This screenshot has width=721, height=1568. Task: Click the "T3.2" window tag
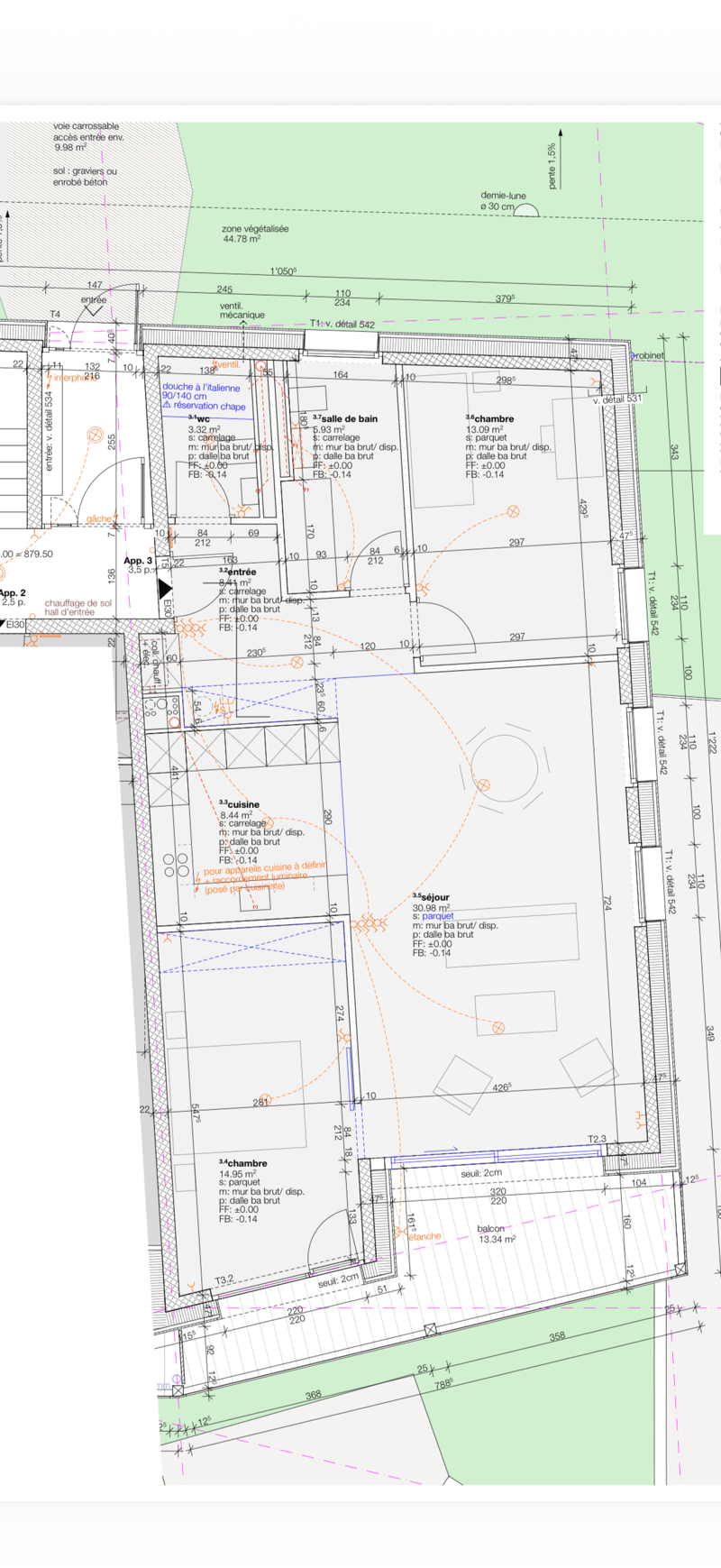coord(224,1279)
